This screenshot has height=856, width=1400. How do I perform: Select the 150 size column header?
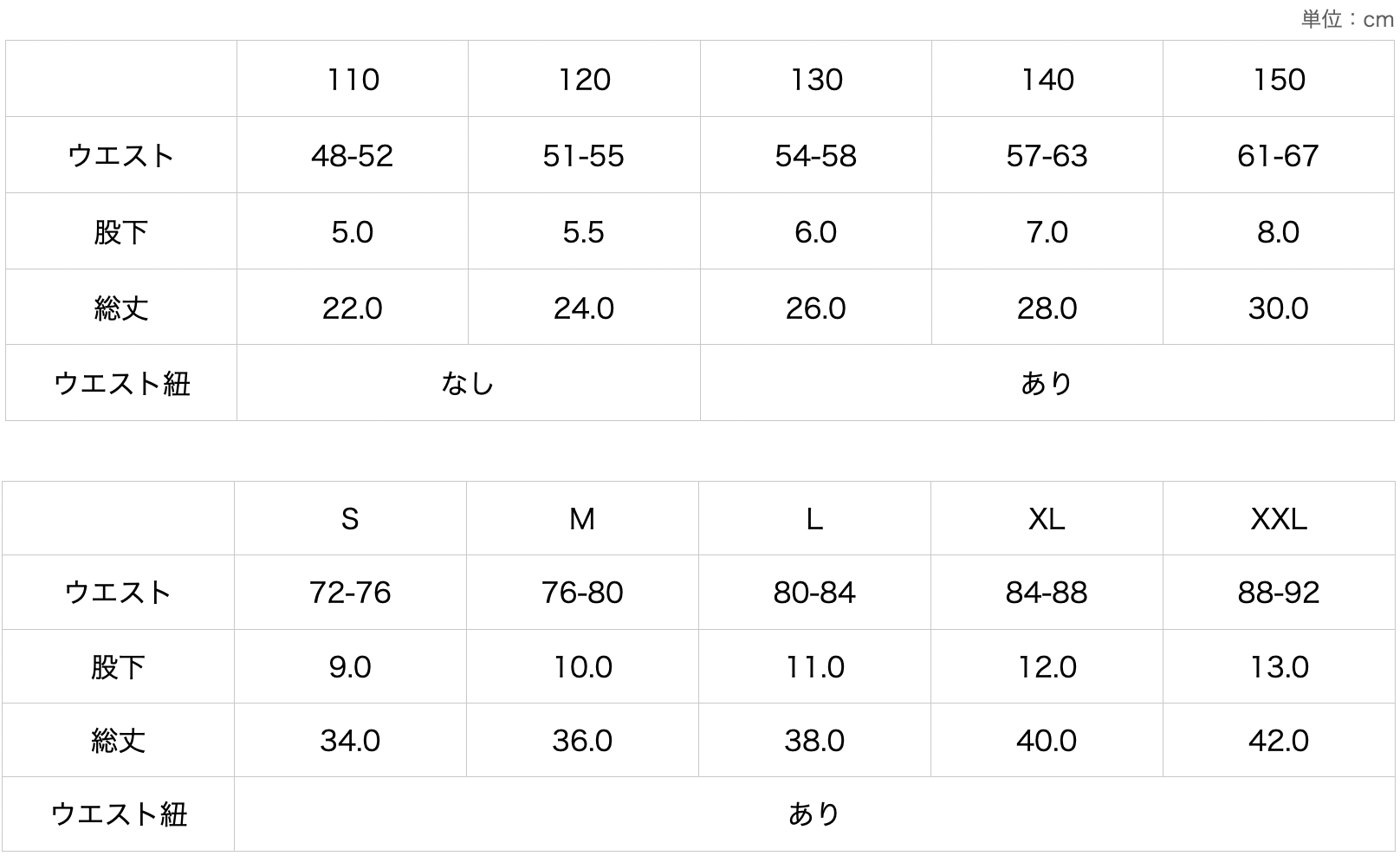[x=1279, y=80]
